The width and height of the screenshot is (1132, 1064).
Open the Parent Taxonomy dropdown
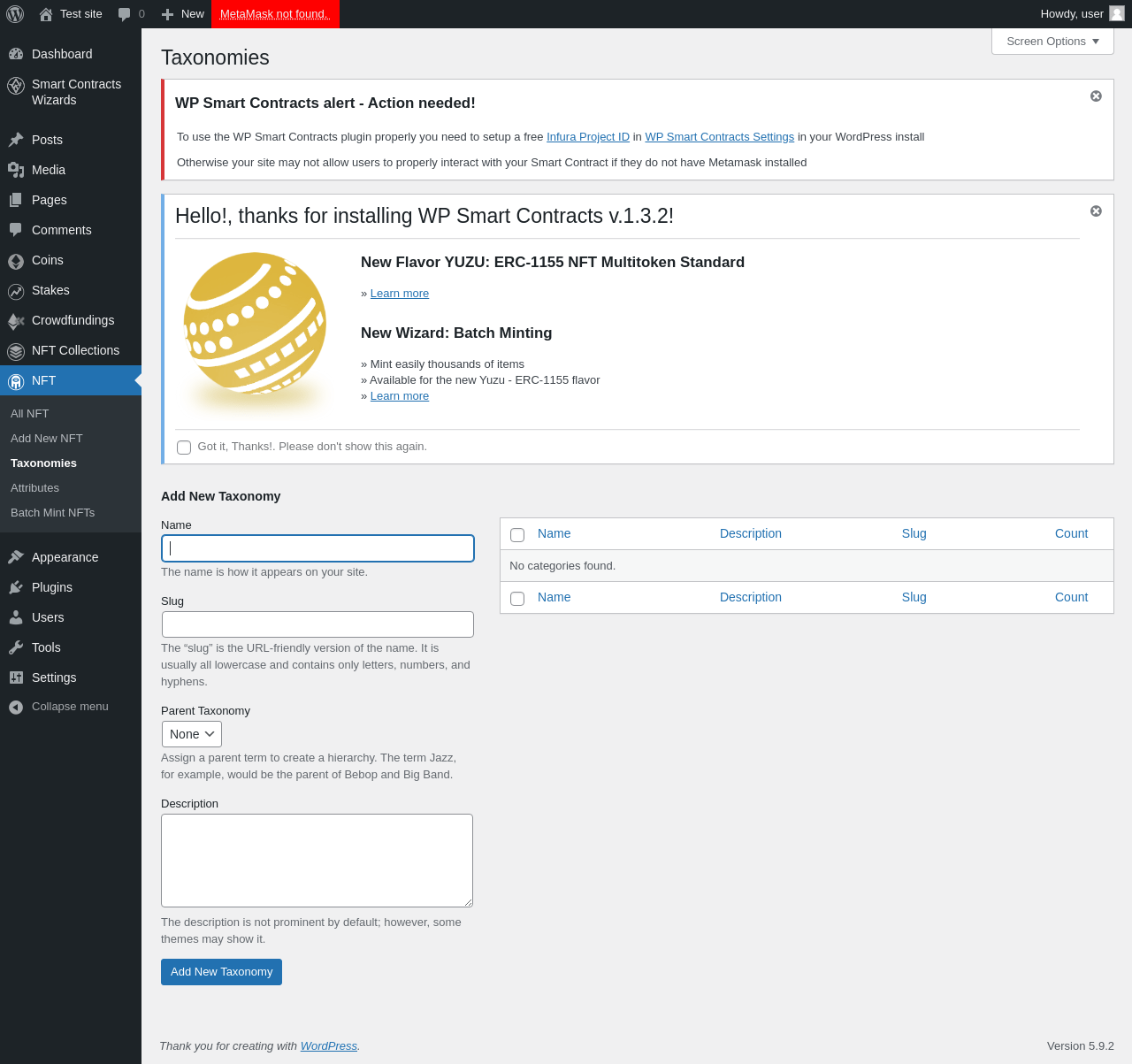[x=192, y=734]
